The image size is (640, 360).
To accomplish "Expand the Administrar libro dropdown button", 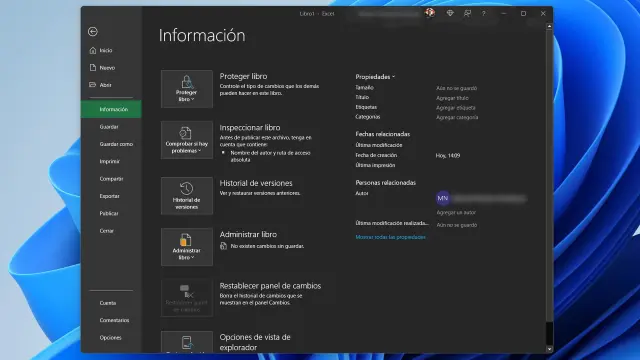I will [x=187, y=247].
